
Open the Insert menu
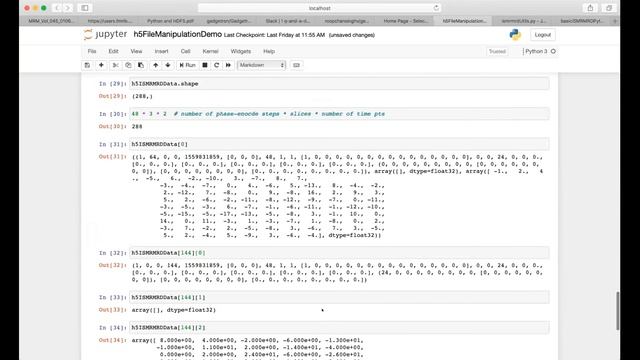[161, 51]
